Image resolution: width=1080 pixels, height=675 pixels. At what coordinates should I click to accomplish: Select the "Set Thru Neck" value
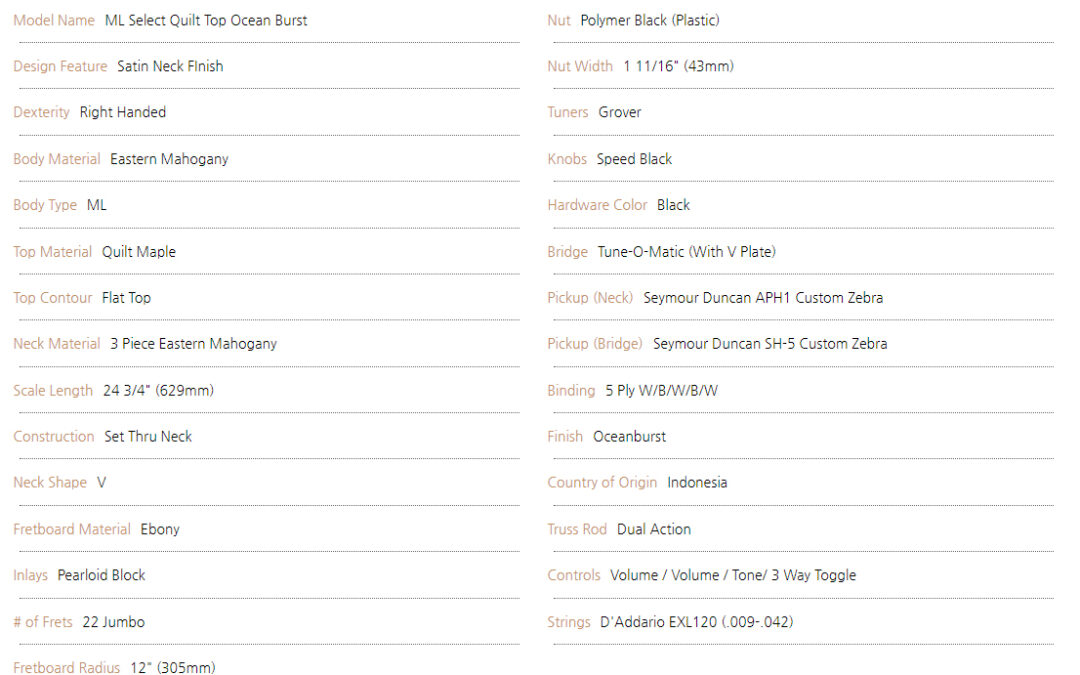148,437
